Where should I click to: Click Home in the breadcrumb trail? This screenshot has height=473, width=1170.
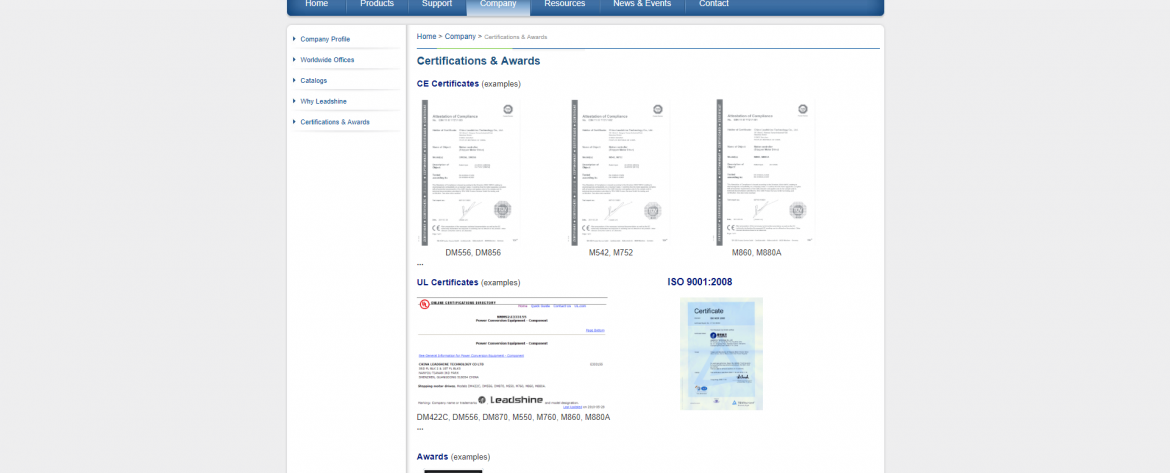point(427,37)
